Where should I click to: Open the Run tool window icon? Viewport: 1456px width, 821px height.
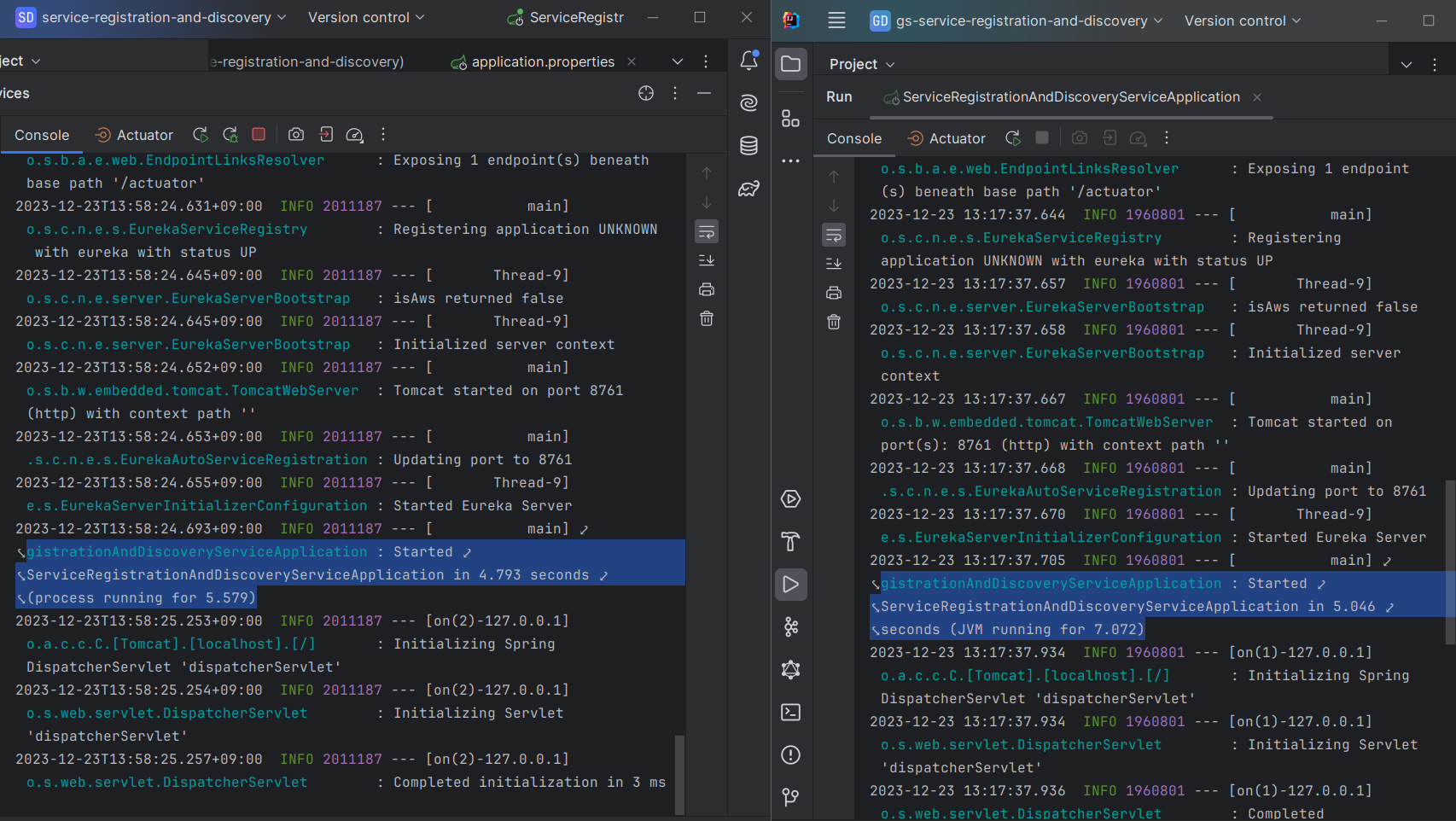tap(791, 585)
